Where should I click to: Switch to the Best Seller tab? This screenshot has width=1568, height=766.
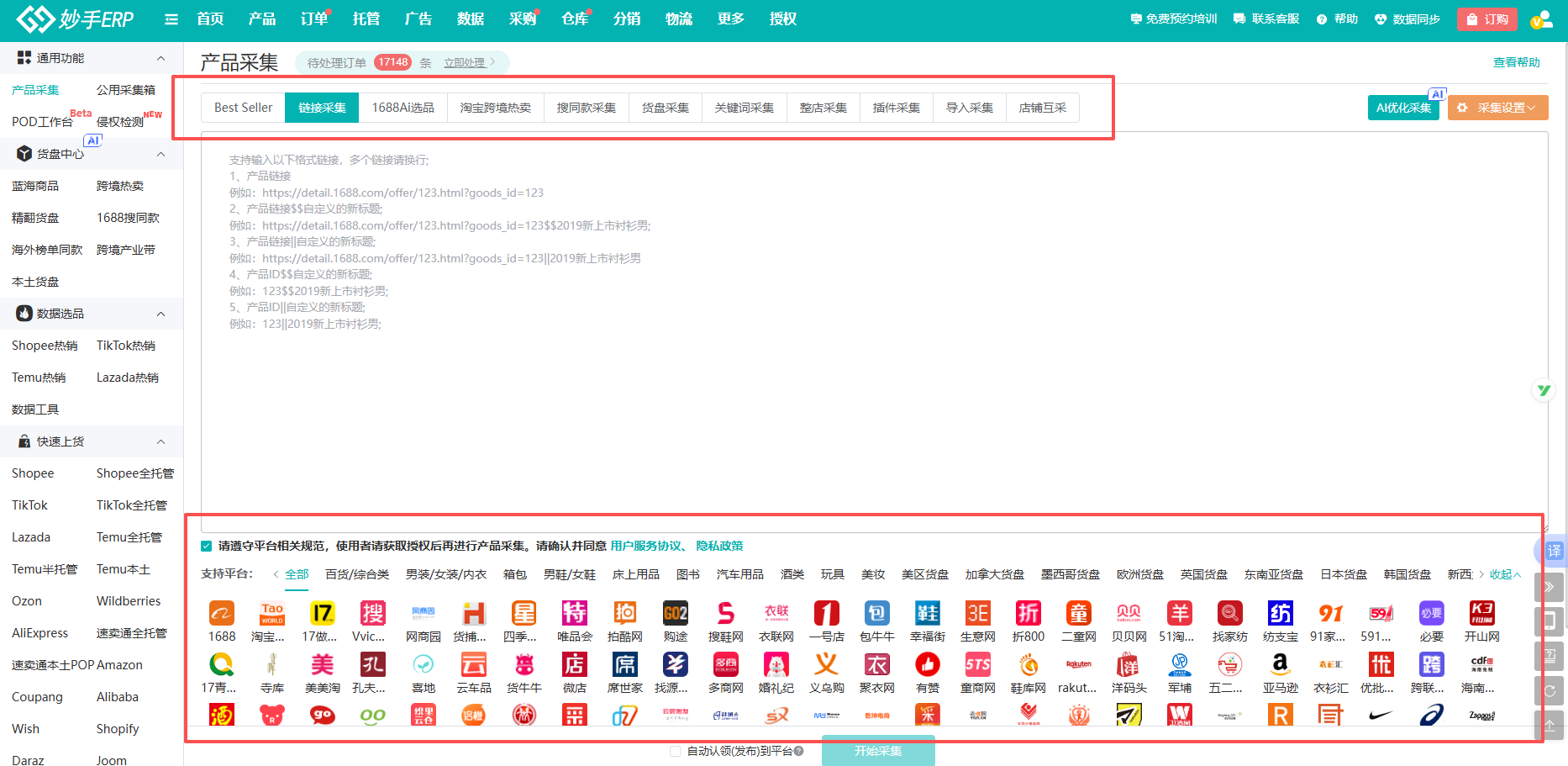click(x=244, y=108)
